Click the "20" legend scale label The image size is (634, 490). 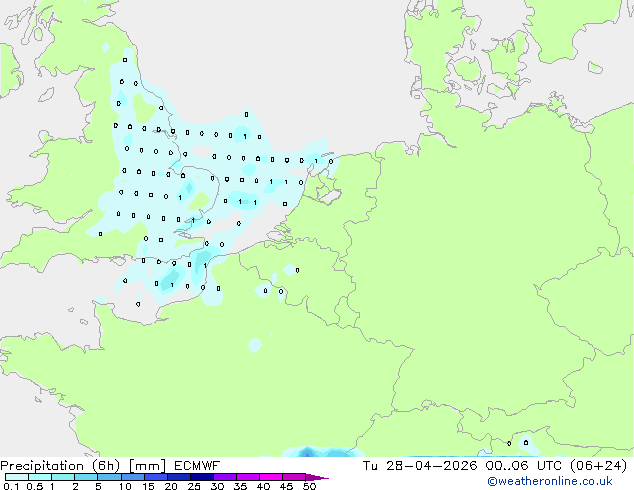click(x=171, y=486)
